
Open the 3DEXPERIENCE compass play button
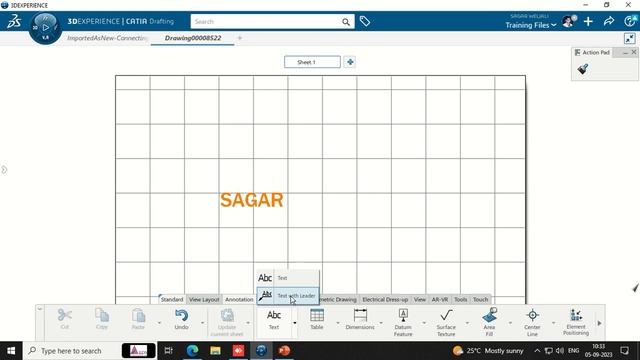tap(46, 27)
